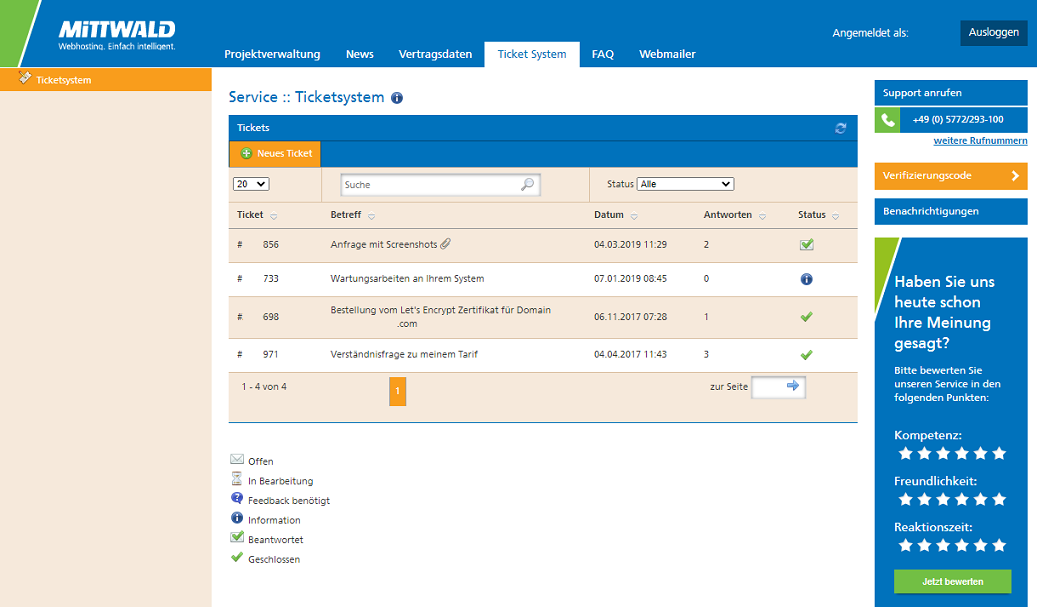Click the information status icon for ticket 733
Image resolution: width=1037 pixels, height=607 pixels.
point(806,279)
